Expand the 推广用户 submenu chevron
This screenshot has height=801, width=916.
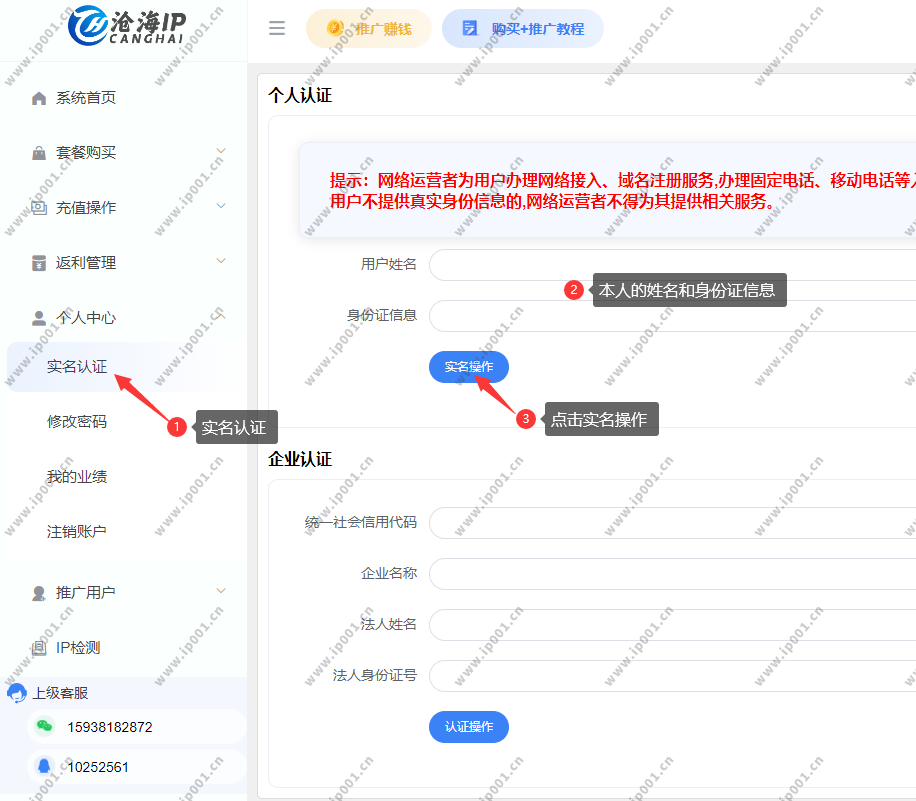221,592
